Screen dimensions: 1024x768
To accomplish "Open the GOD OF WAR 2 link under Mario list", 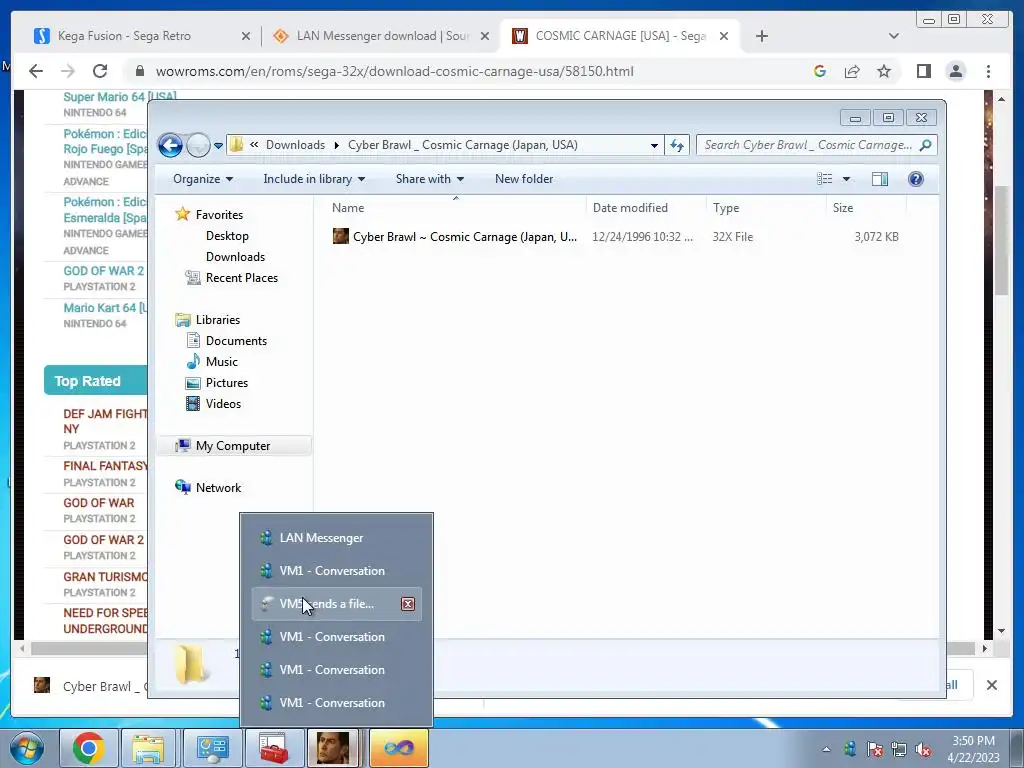I will click(x=103, y=271).
